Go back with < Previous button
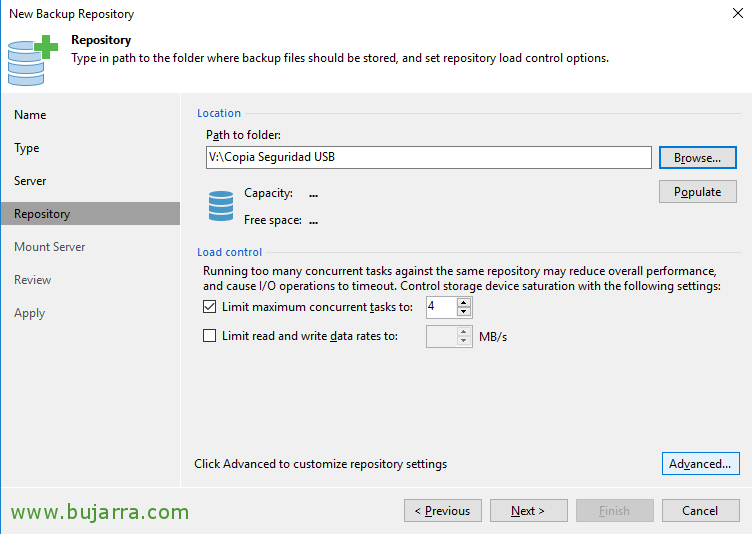The height and width of the screenshot is (534, 752). click(443, 510)
